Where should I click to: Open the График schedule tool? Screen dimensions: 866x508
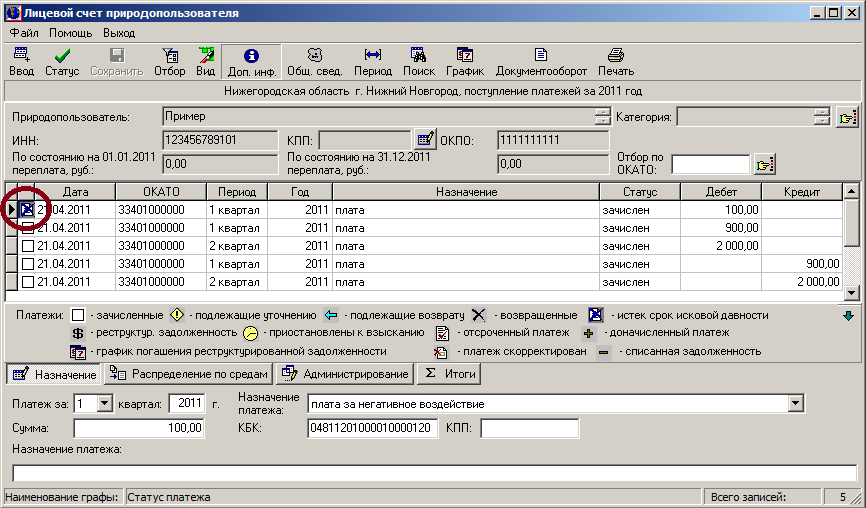(465, 57)
